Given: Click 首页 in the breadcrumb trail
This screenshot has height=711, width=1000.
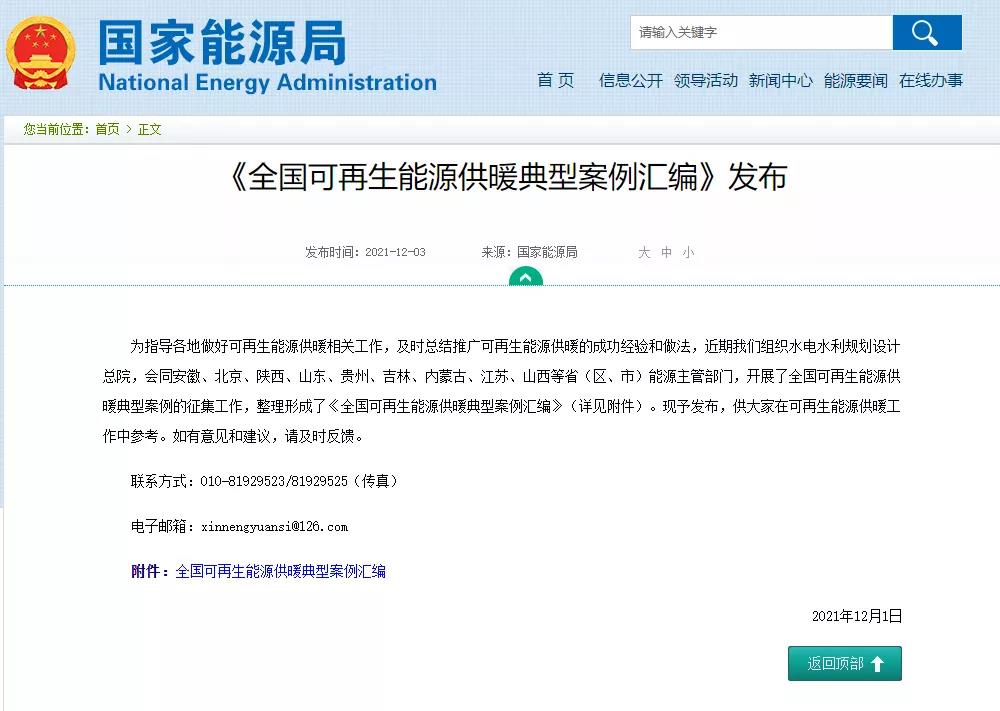Looking at the screenshot, I should (x=107, y=129).
